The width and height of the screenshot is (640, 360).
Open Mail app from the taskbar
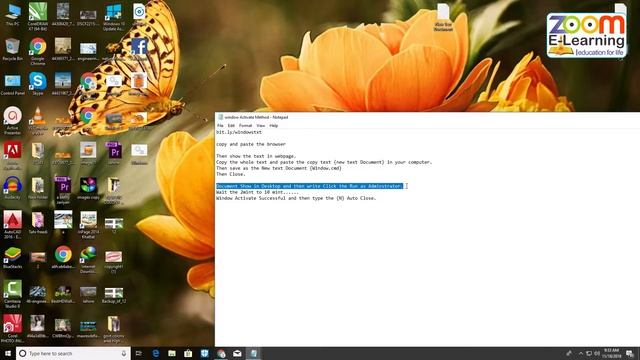click(x=237, y=353)
